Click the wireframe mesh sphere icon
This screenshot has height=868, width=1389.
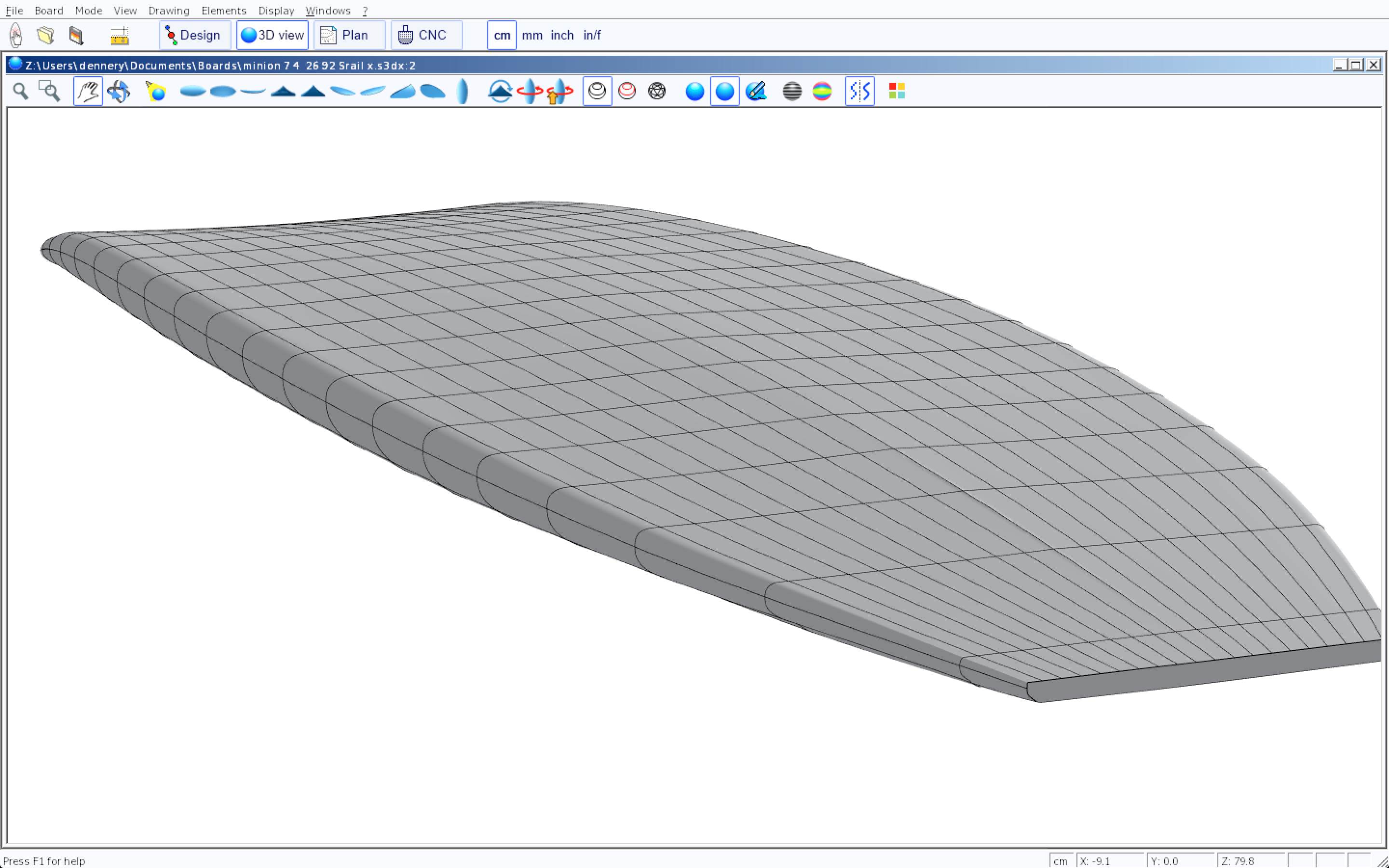[x=656, y=91]
